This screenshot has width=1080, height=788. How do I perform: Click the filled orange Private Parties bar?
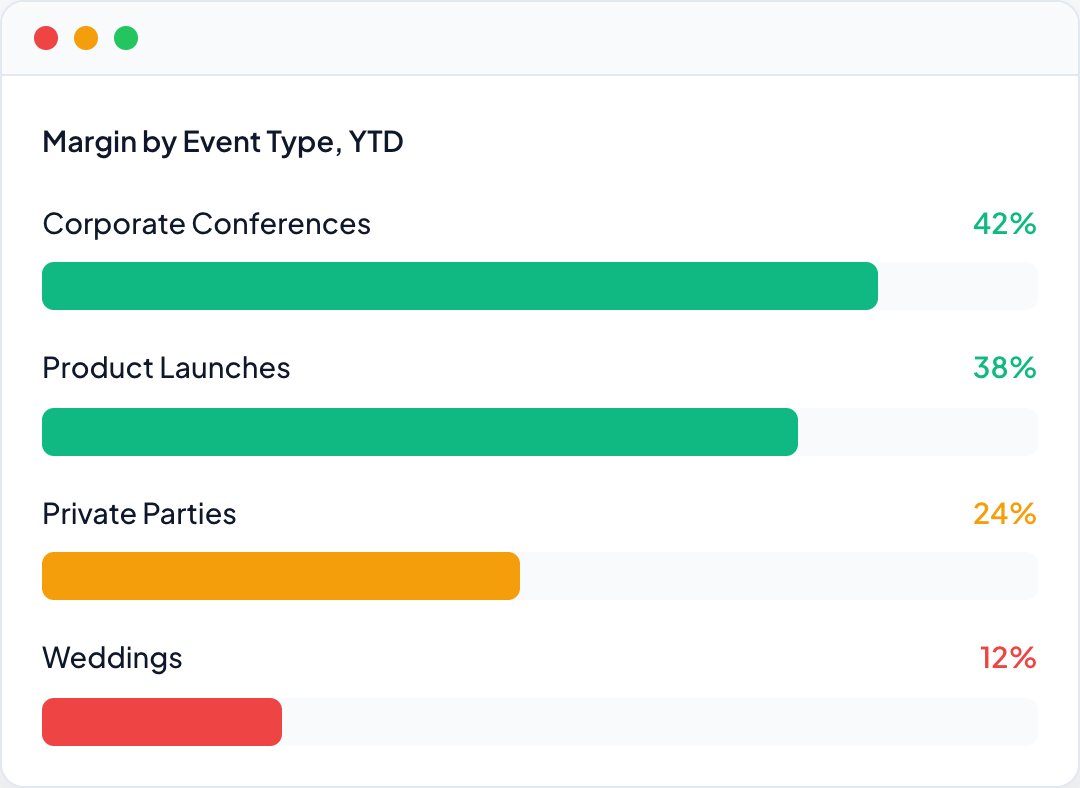(x=281, y=576)
